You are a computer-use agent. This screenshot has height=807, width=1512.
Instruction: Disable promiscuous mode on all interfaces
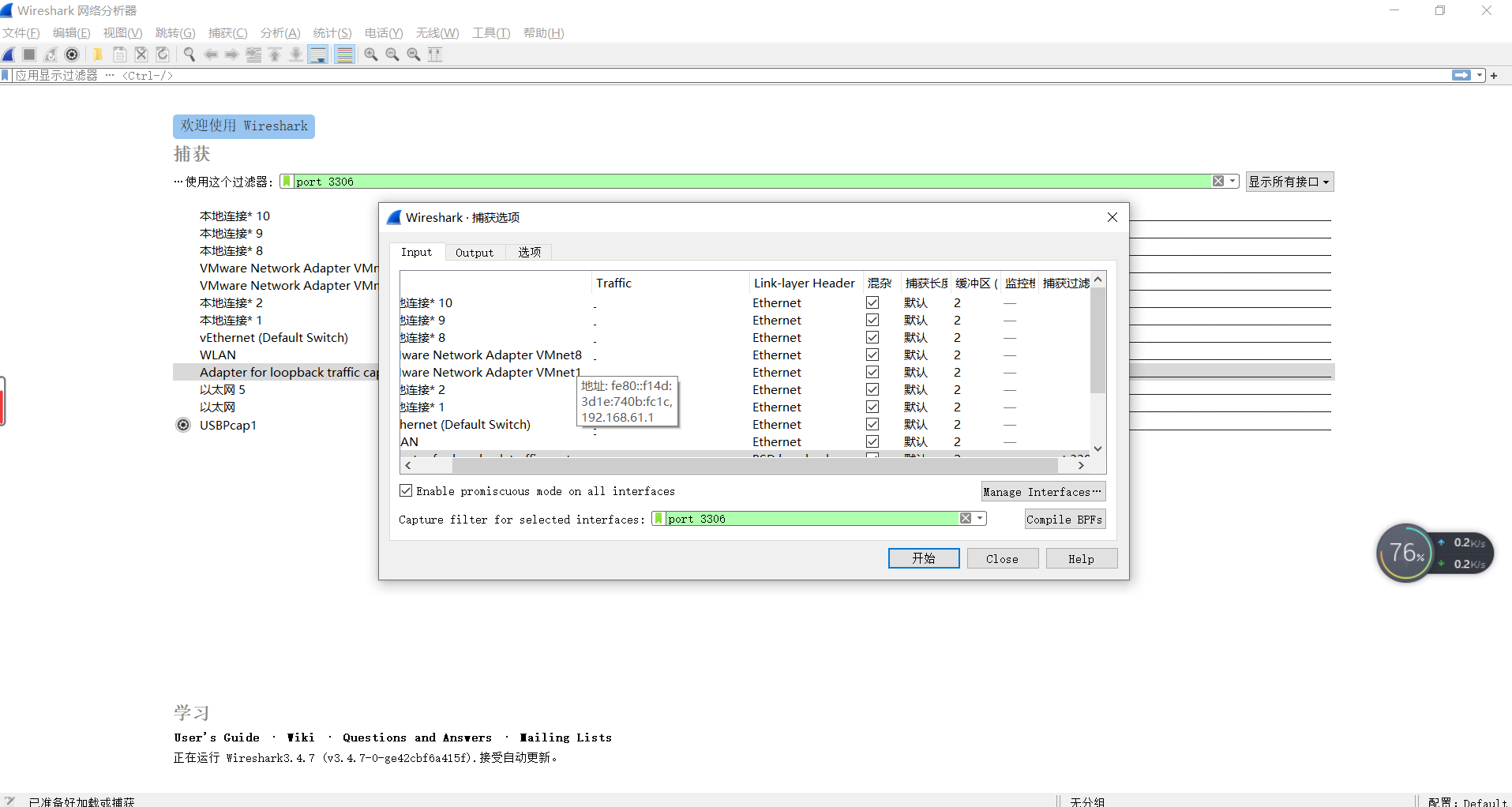click(406, 490)
